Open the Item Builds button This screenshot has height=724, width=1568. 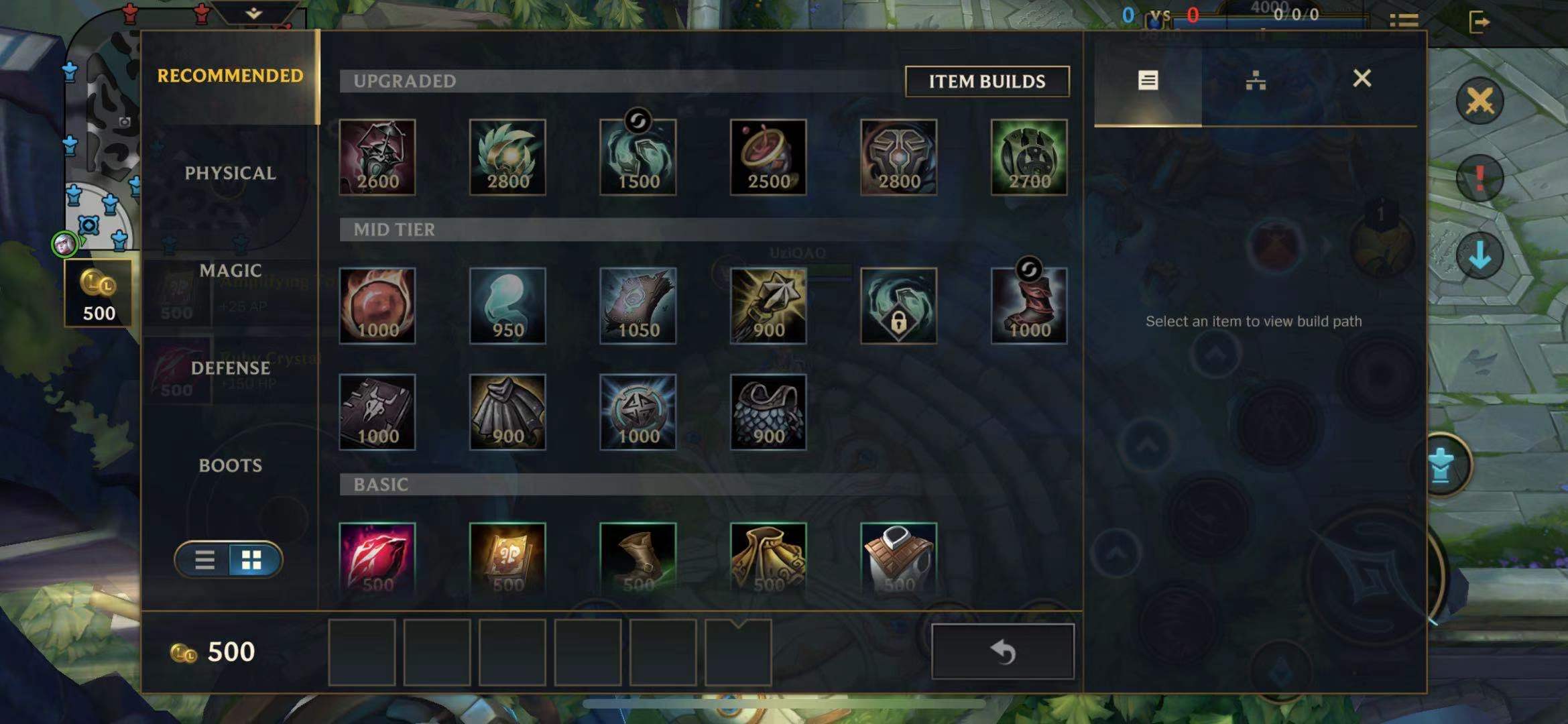coord(987,81)
